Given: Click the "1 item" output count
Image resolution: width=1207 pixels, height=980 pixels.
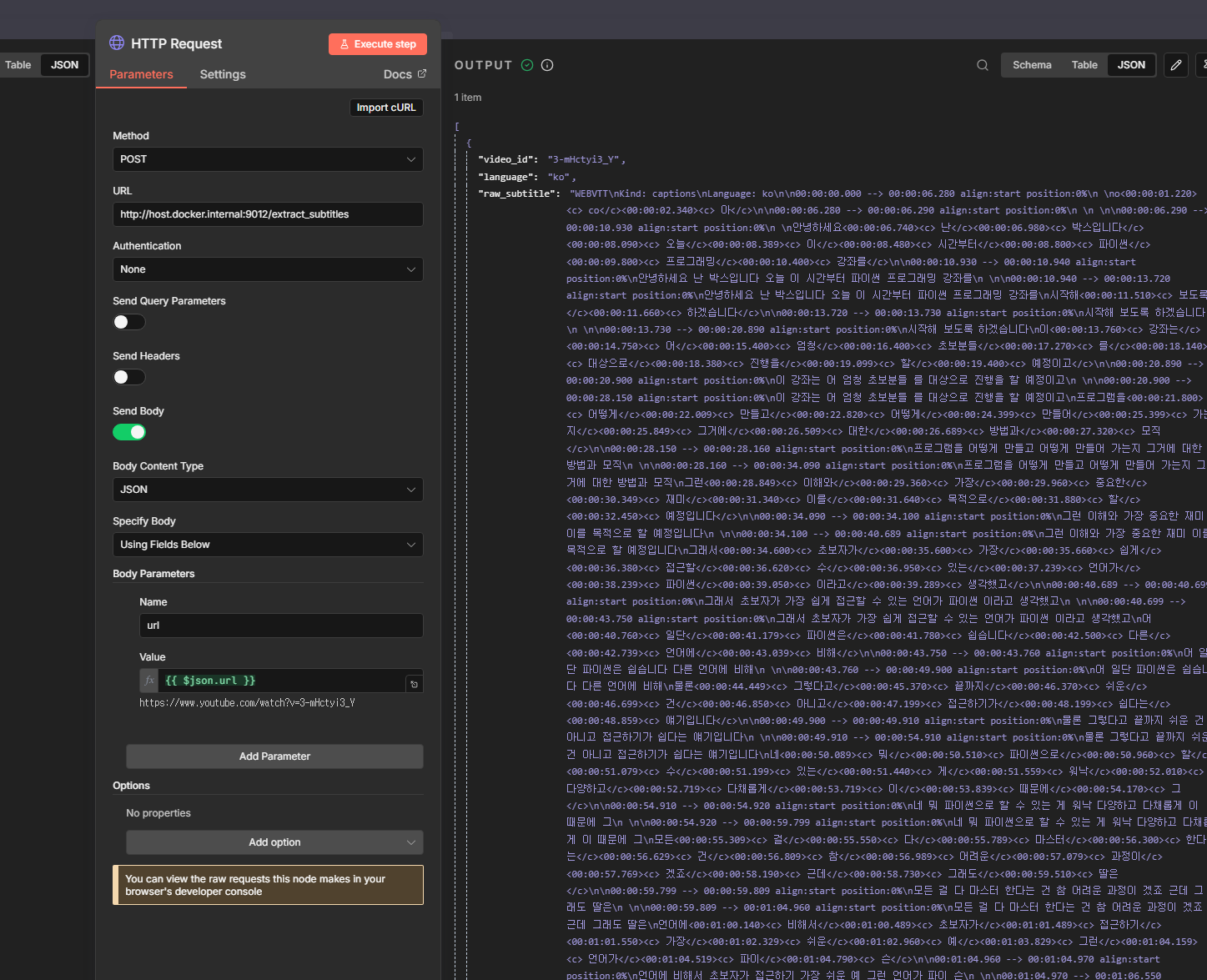Looking at the screenshot, I should [468, 98].
